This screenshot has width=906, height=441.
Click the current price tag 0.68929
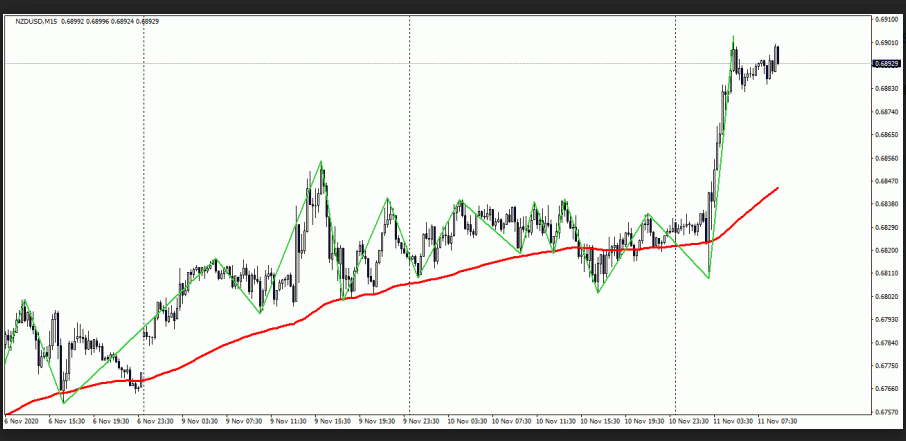[886, 63]
